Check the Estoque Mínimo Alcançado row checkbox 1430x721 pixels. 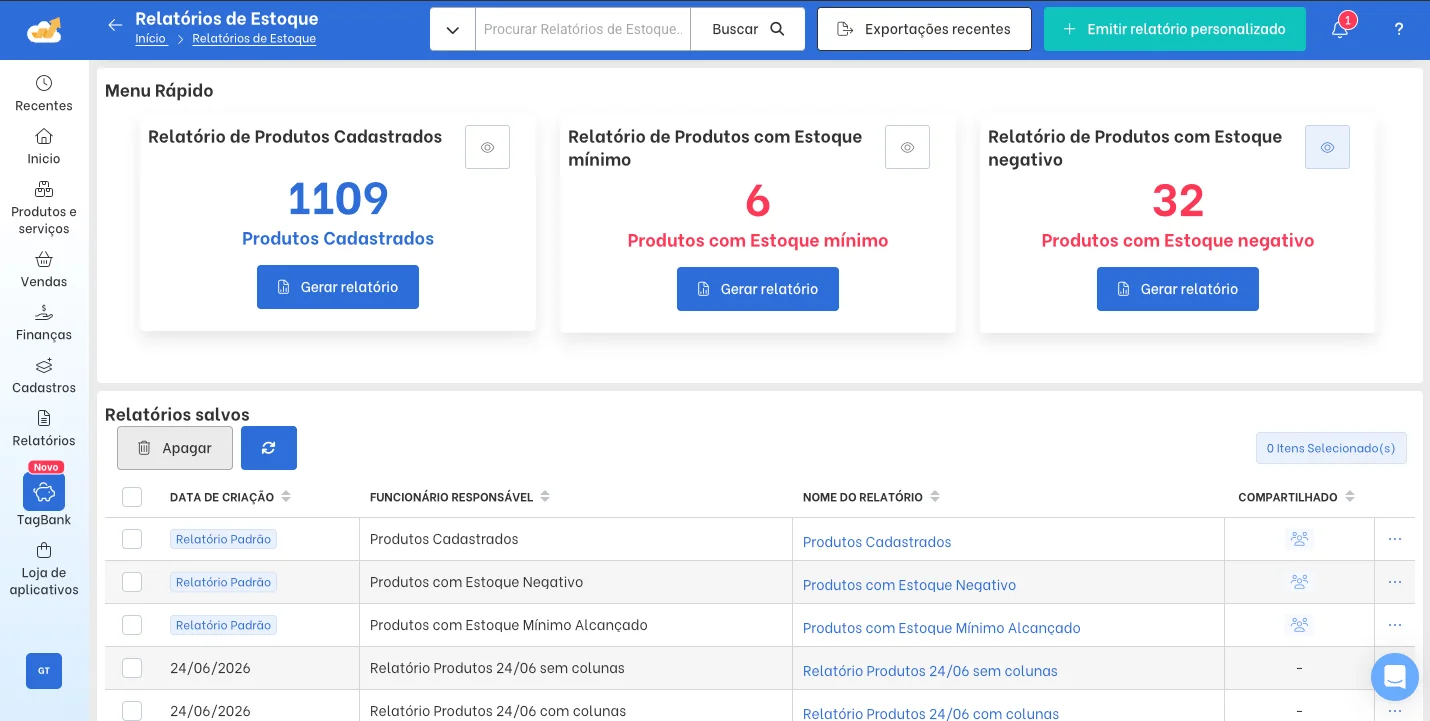click(x=132, y=625)
